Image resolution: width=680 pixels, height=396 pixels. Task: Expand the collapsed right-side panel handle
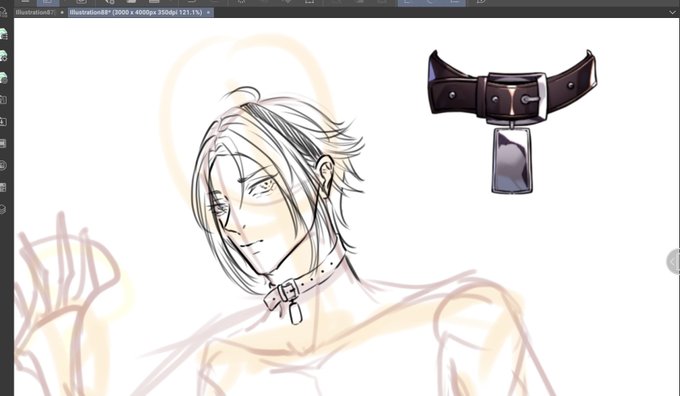point(673,262)
